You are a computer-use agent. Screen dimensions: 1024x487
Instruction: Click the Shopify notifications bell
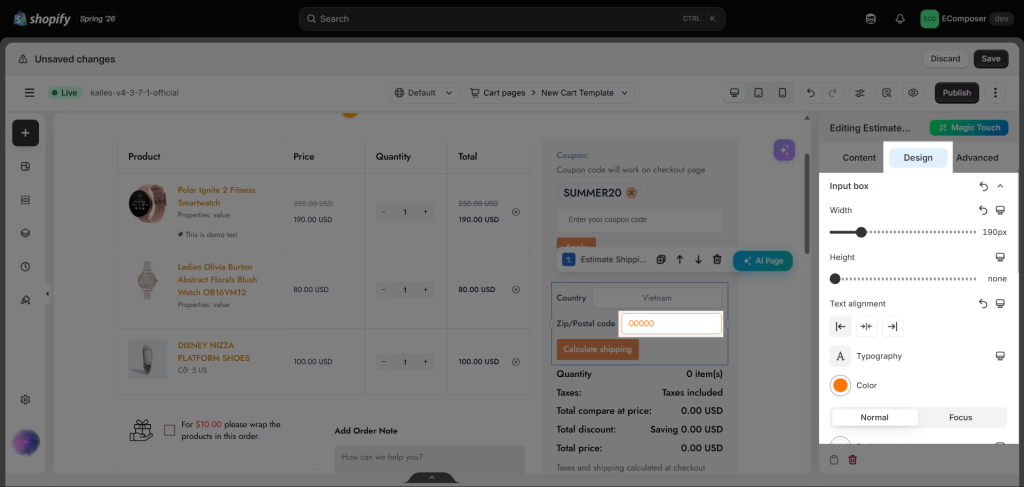(x=900, y=19)
